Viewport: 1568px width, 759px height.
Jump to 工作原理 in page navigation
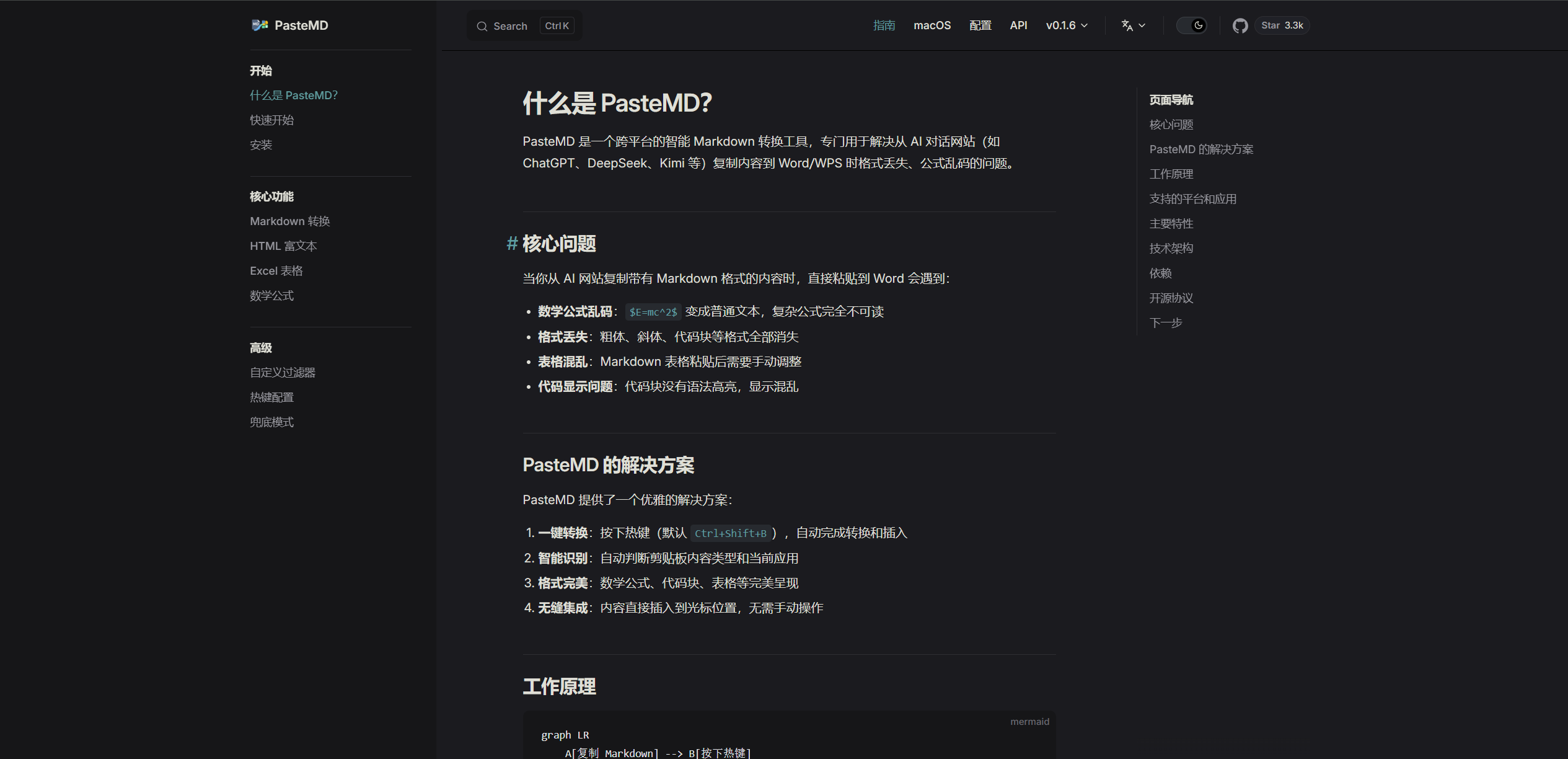point(1171,174)
